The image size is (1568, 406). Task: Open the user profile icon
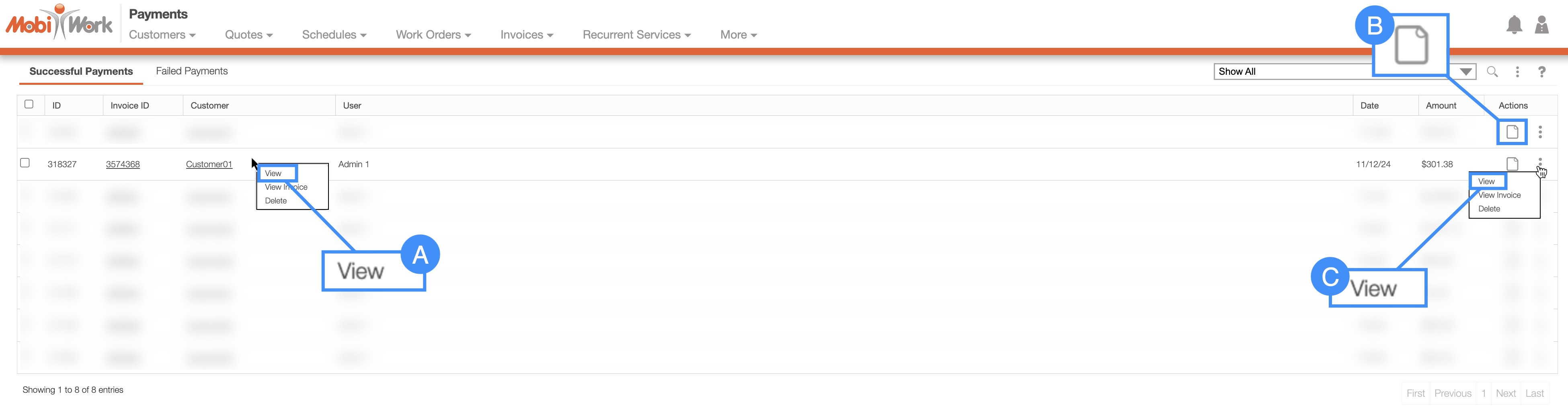coord(1541,26)
